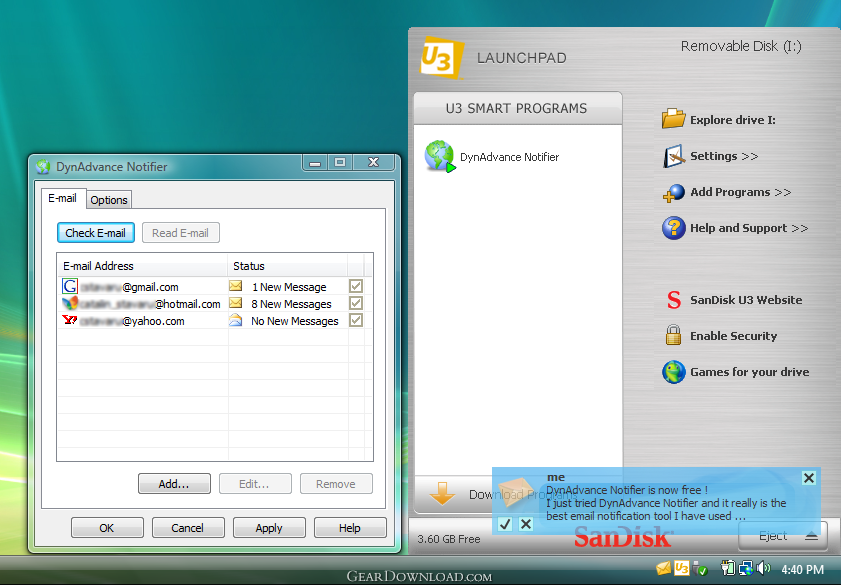Click OK in DynAdvance Notifier

[107, 528]
